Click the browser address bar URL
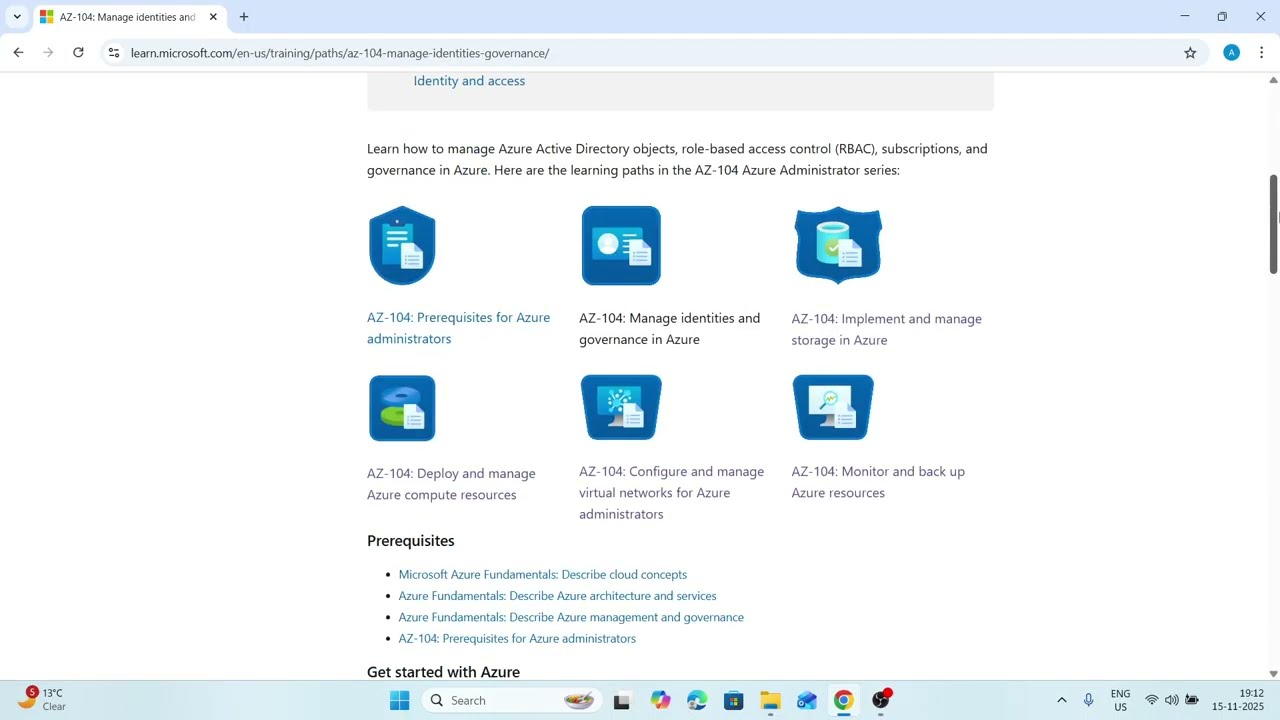Image resolution: width=1280 pixels, height=720 pixels. (340, 53)
